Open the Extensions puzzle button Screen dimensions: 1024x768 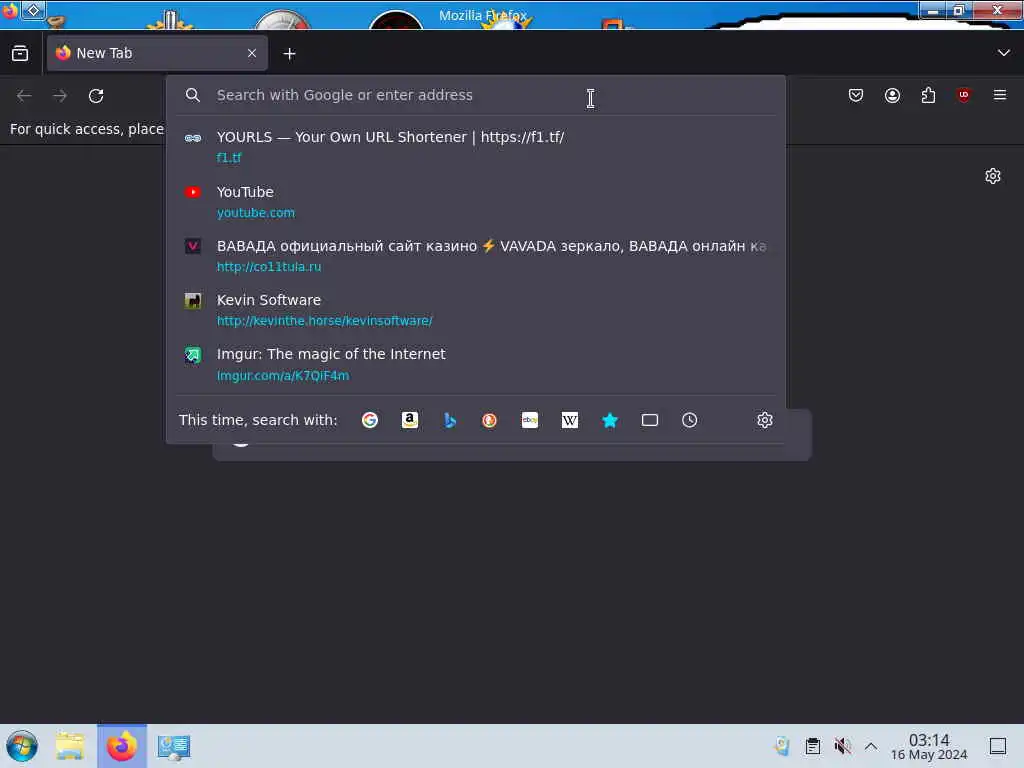coord(928,96)
